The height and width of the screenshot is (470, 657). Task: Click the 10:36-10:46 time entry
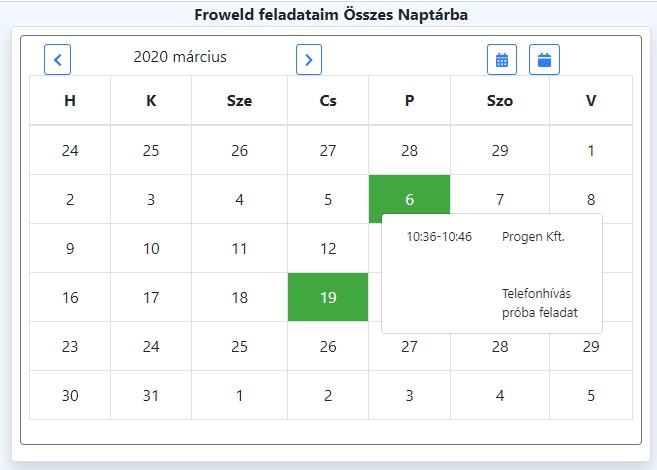coord(439,237)
